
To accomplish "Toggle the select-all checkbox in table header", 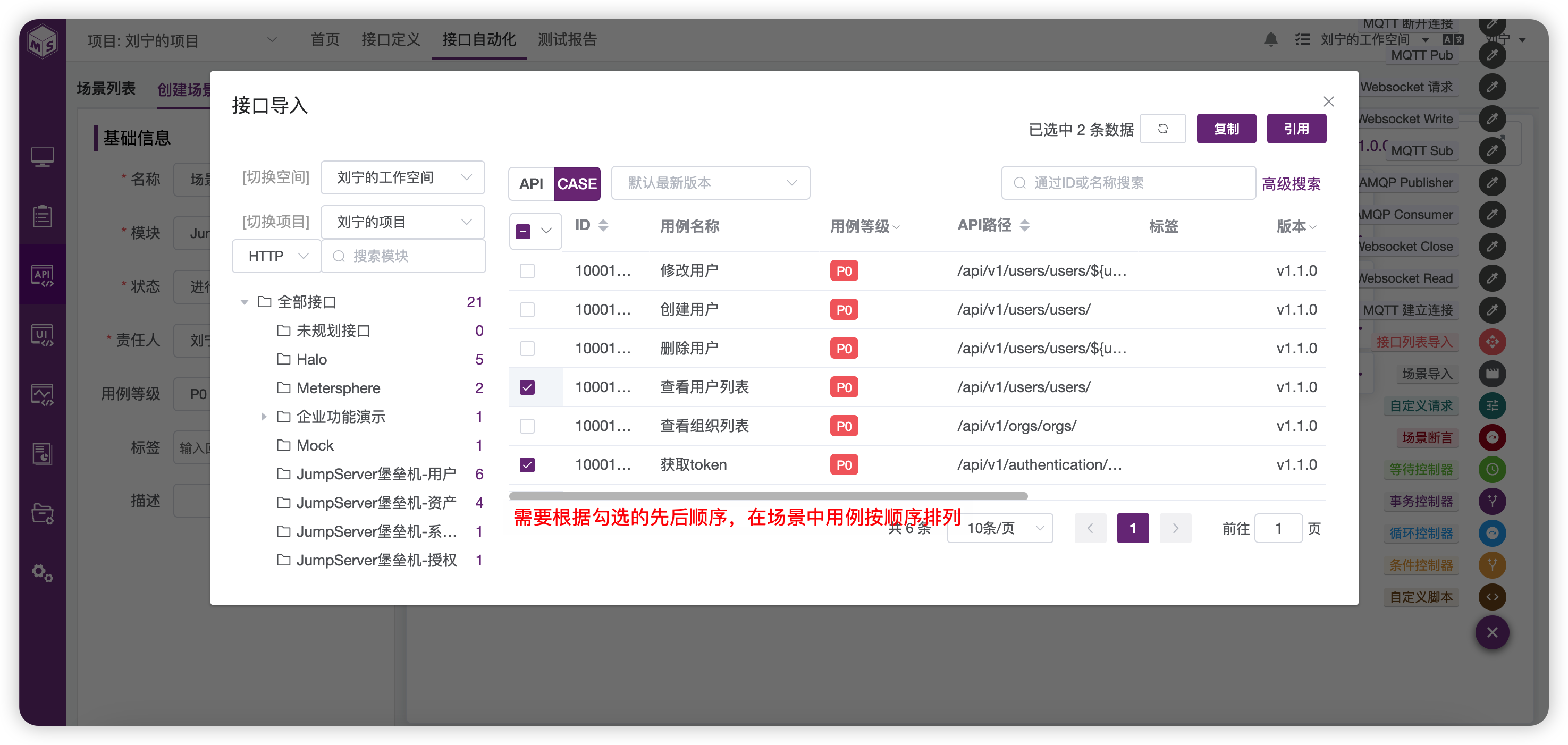I will (x=524, y=231).
